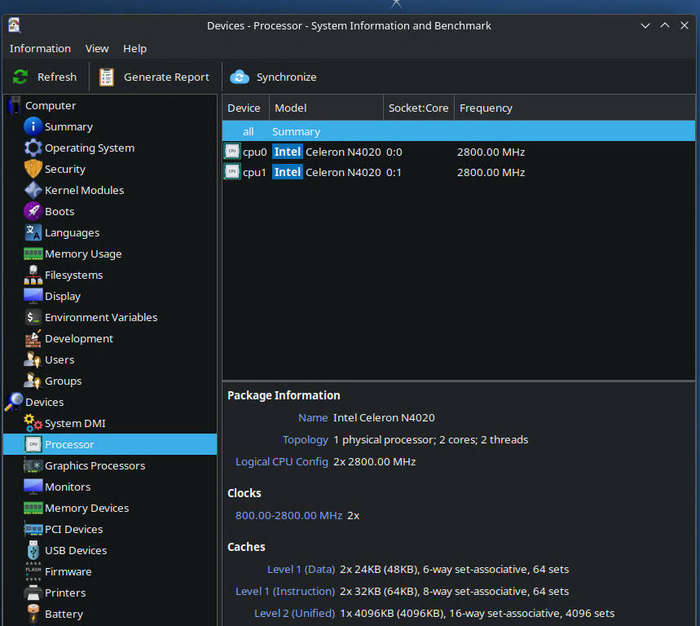
Task: Click the Name label in Package Information
Action: pyautogui.click(x=313, y=417)
